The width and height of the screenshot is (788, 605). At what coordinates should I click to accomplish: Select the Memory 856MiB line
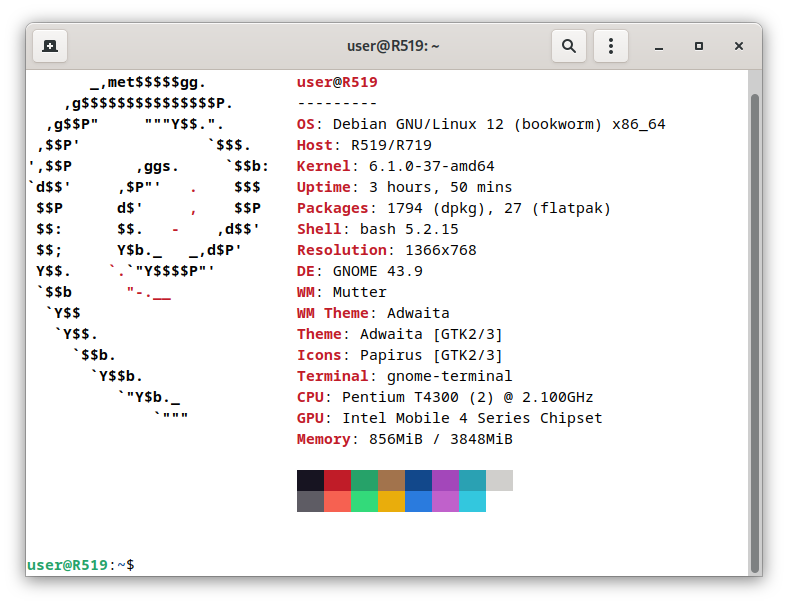405,439
